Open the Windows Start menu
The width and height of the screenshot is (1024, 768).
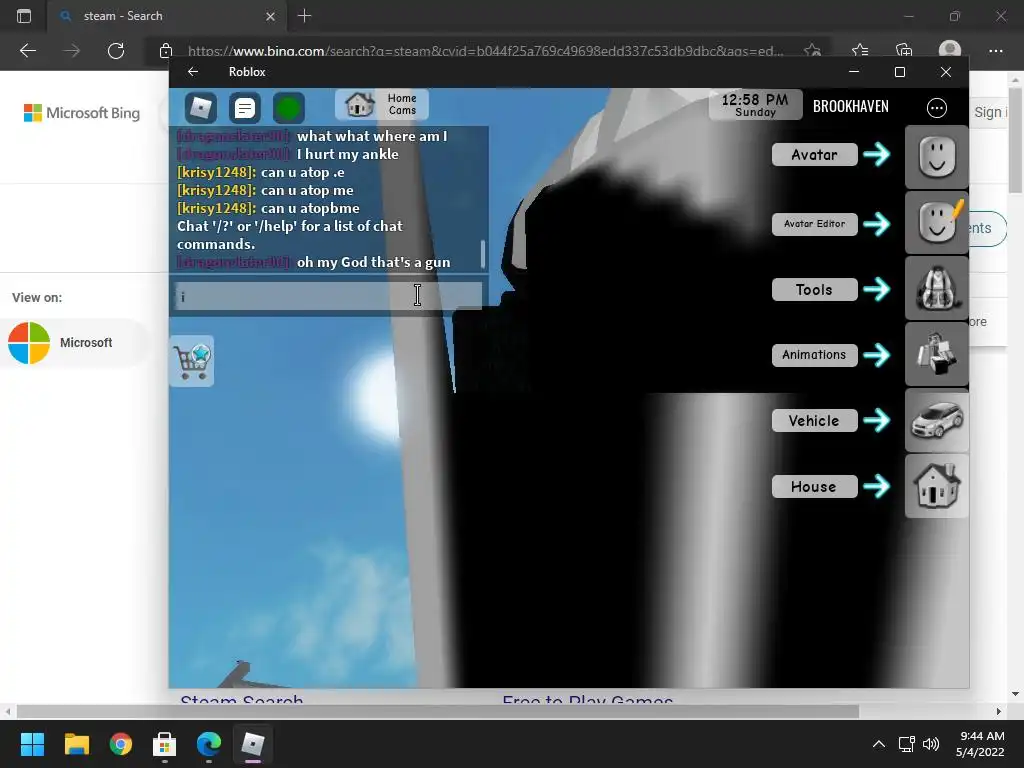pyautogui.click(x=32, y=744)
